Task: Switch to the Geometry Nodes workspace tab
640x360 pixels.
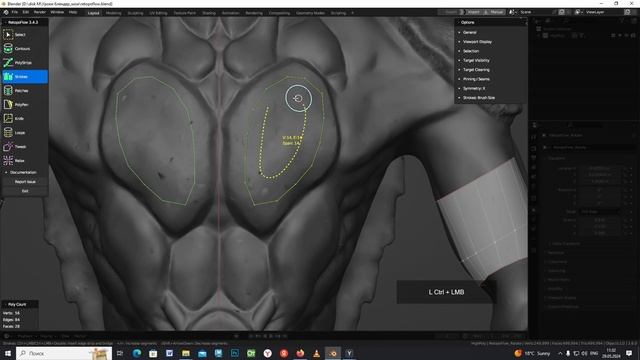Action: [x=310, y=13]
